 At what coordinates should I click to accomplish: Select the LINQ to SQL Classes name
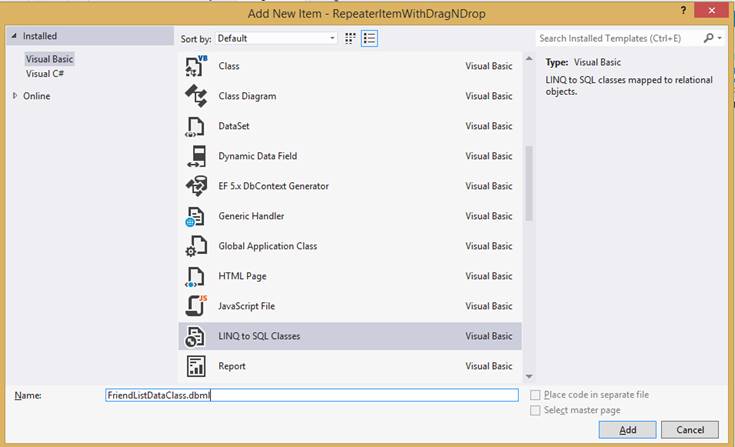tap(259, 336)
